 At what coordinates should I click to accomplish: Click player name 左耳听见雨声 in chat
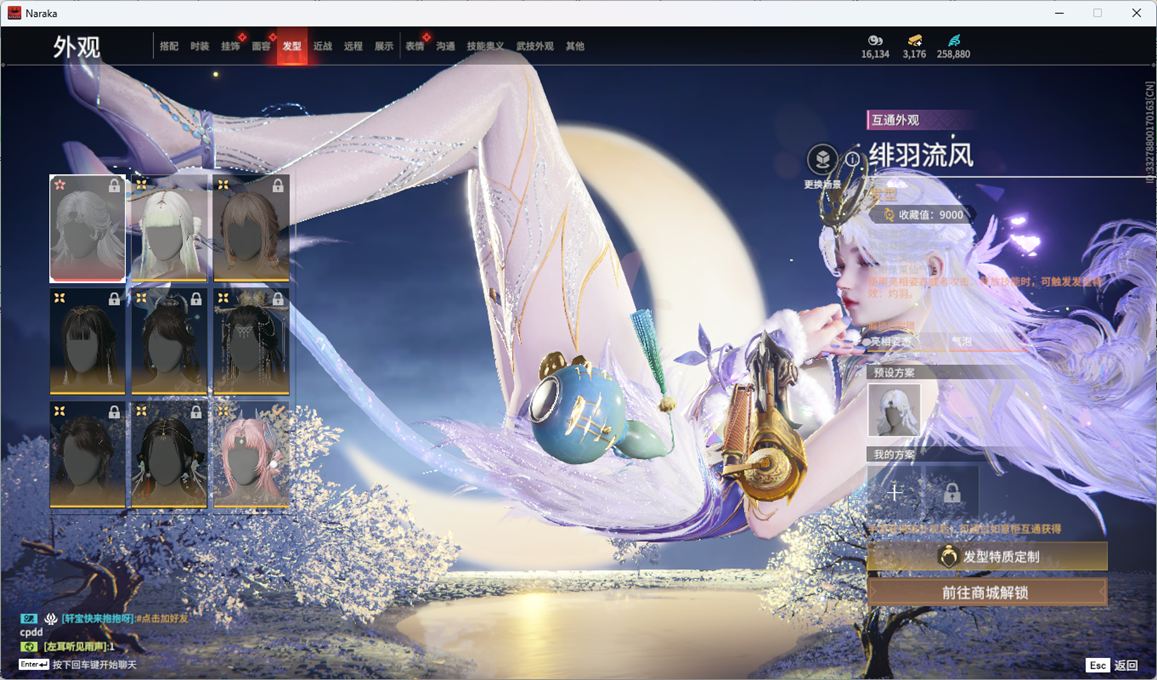(75, 646)
